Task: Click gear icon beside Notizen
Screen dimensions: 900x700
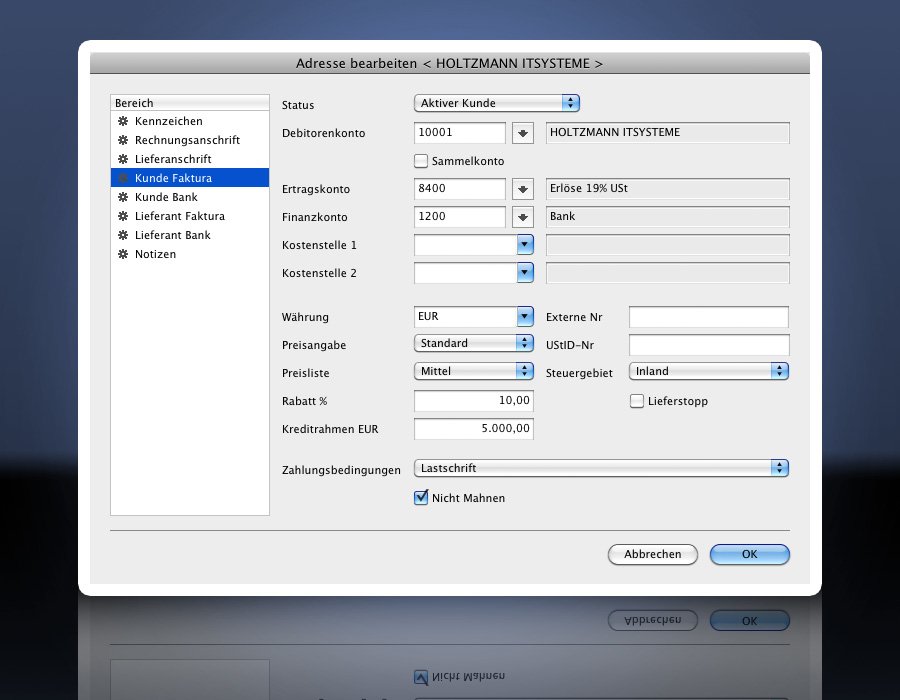Action: (123, 254)
